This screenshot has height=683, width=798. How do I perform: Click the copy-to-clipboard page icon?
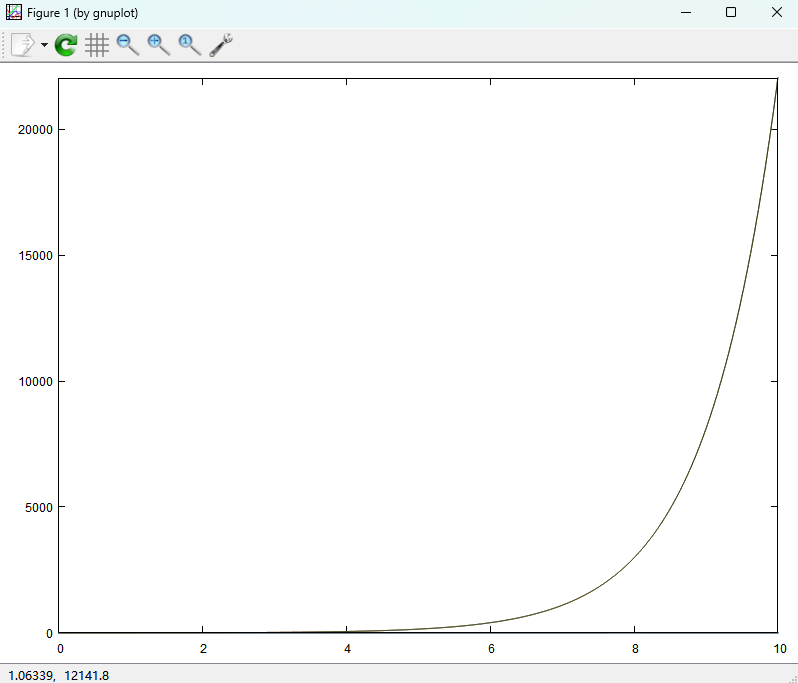click(x=23, y=45)
